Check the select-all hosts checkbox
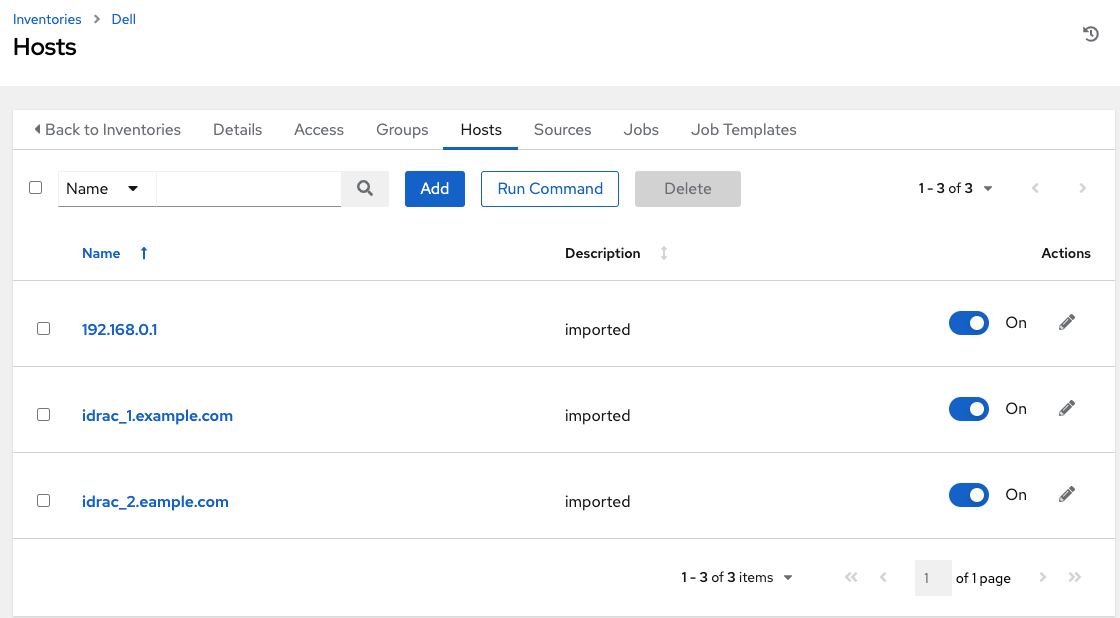The image size is (1120, 618). pyautogui.click(x=36, y=188)
